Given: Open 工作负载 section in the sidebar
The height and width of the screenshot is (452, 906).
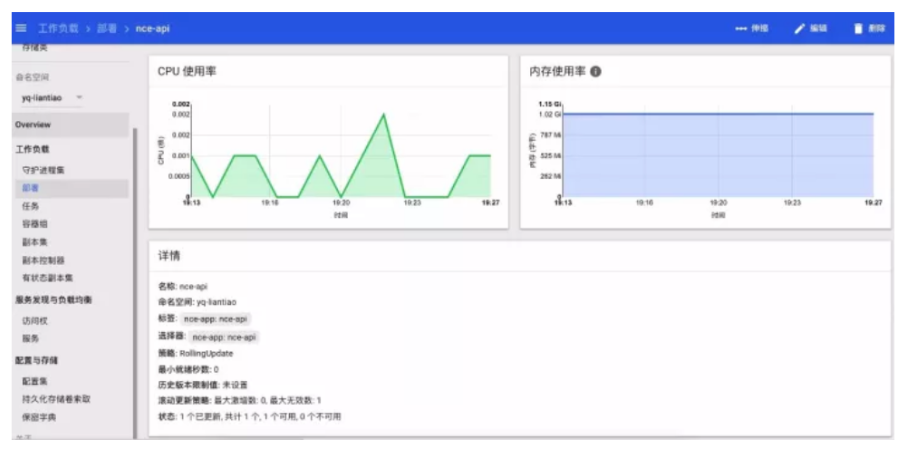Looking at the screenshot, I should coord(32,149).
